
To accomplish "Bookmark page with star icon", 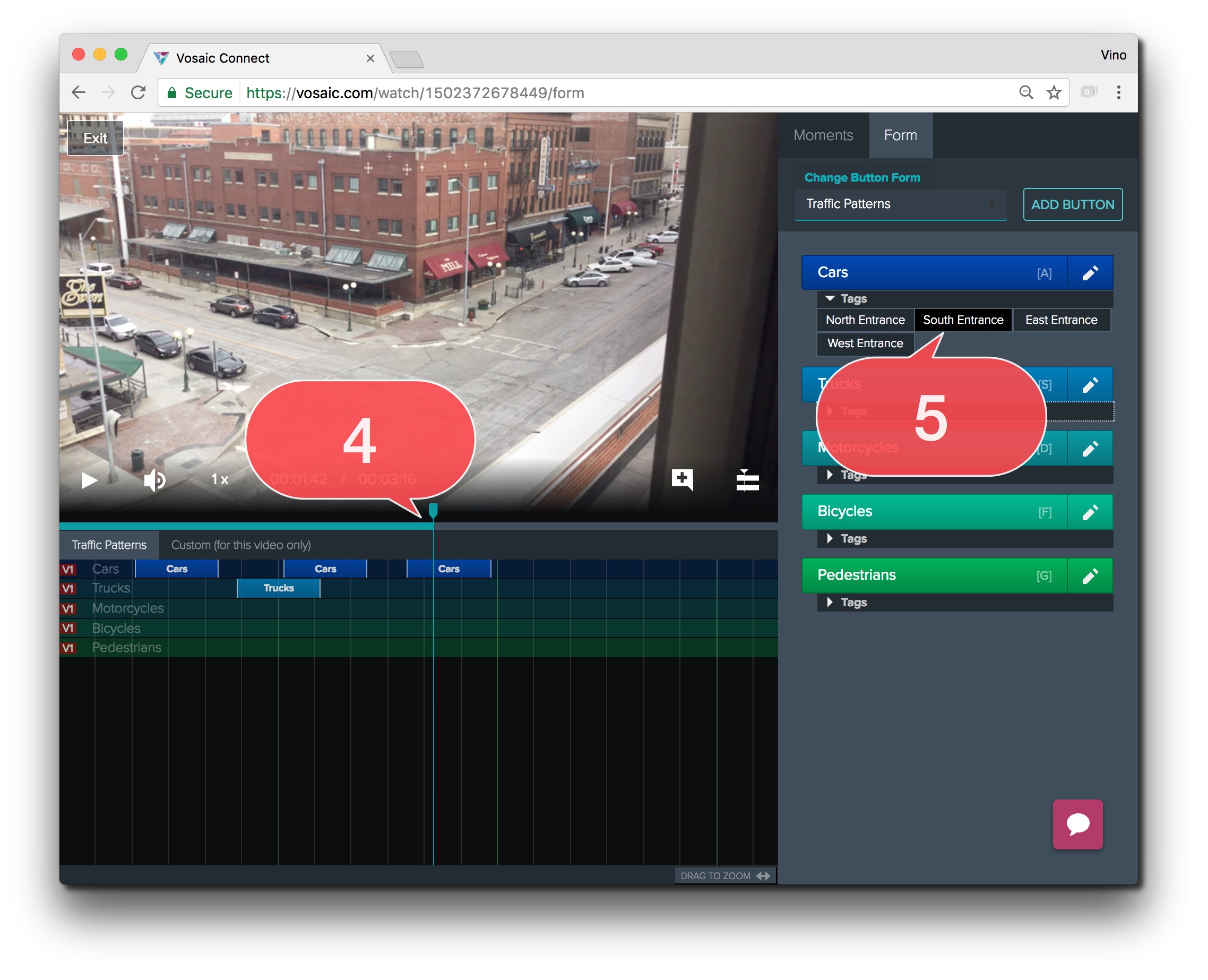I will [x=1054, y=92].
